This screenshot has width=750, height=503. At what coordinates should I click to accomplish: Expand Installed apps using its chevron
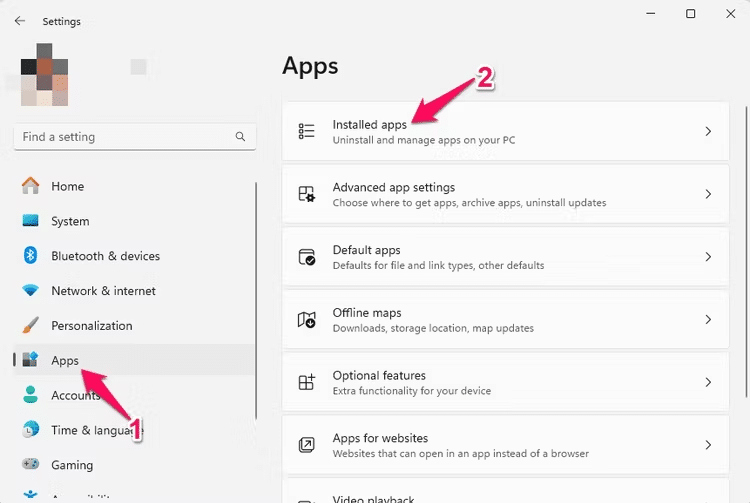[x=708, y=131]
